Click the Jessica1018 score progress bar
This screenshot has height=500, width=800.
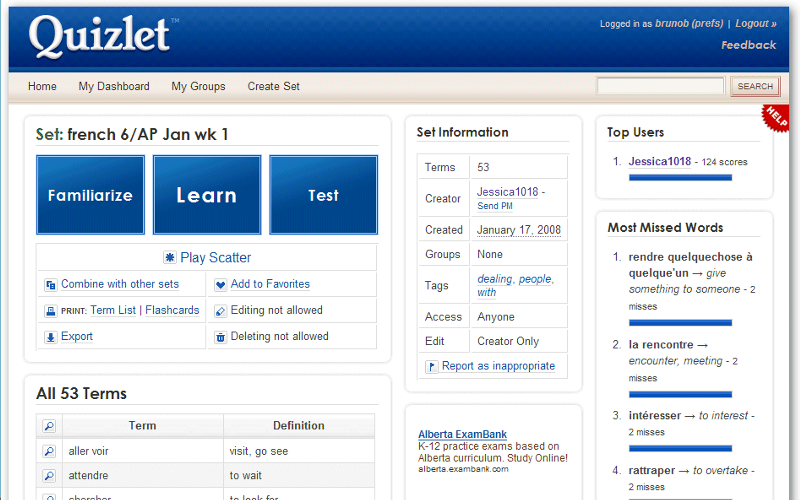680,178
